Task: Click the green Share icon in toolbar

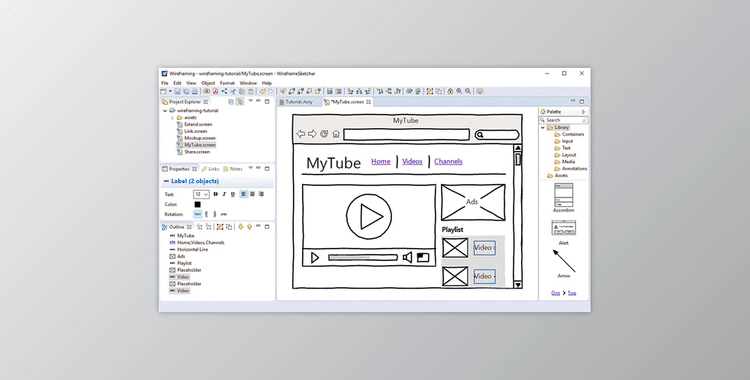Action: click(224, 91)
